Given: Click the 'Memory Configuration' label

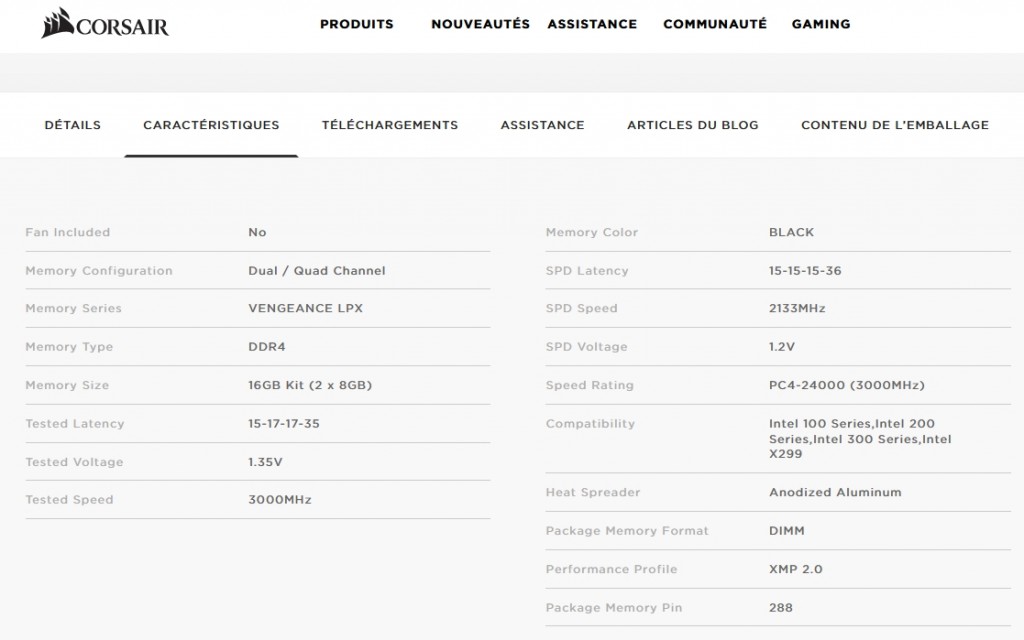Looking at the screenshot, I should pos(99,270).
